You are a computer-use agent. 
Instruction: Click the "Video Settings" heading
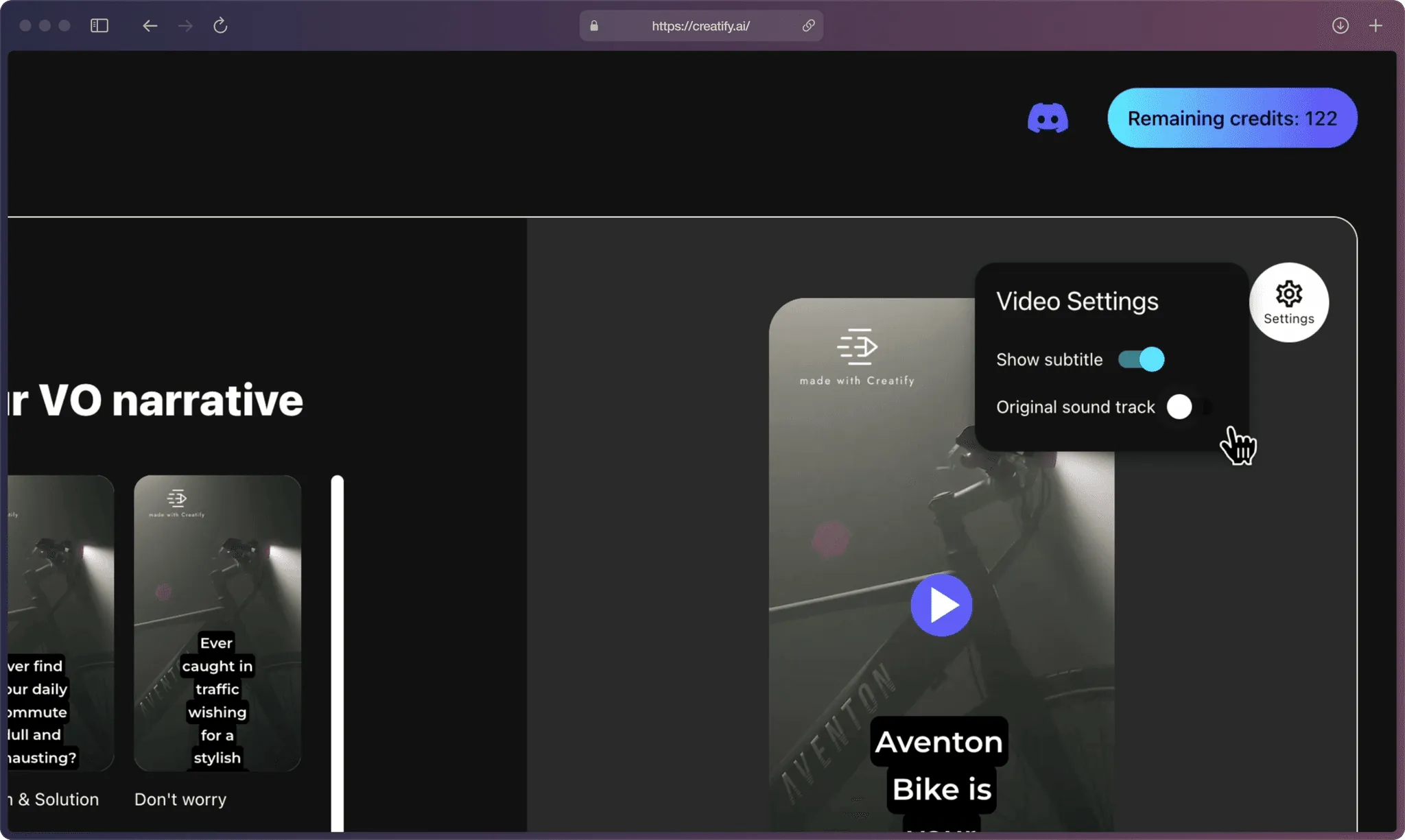click(x=1077, y=302)
